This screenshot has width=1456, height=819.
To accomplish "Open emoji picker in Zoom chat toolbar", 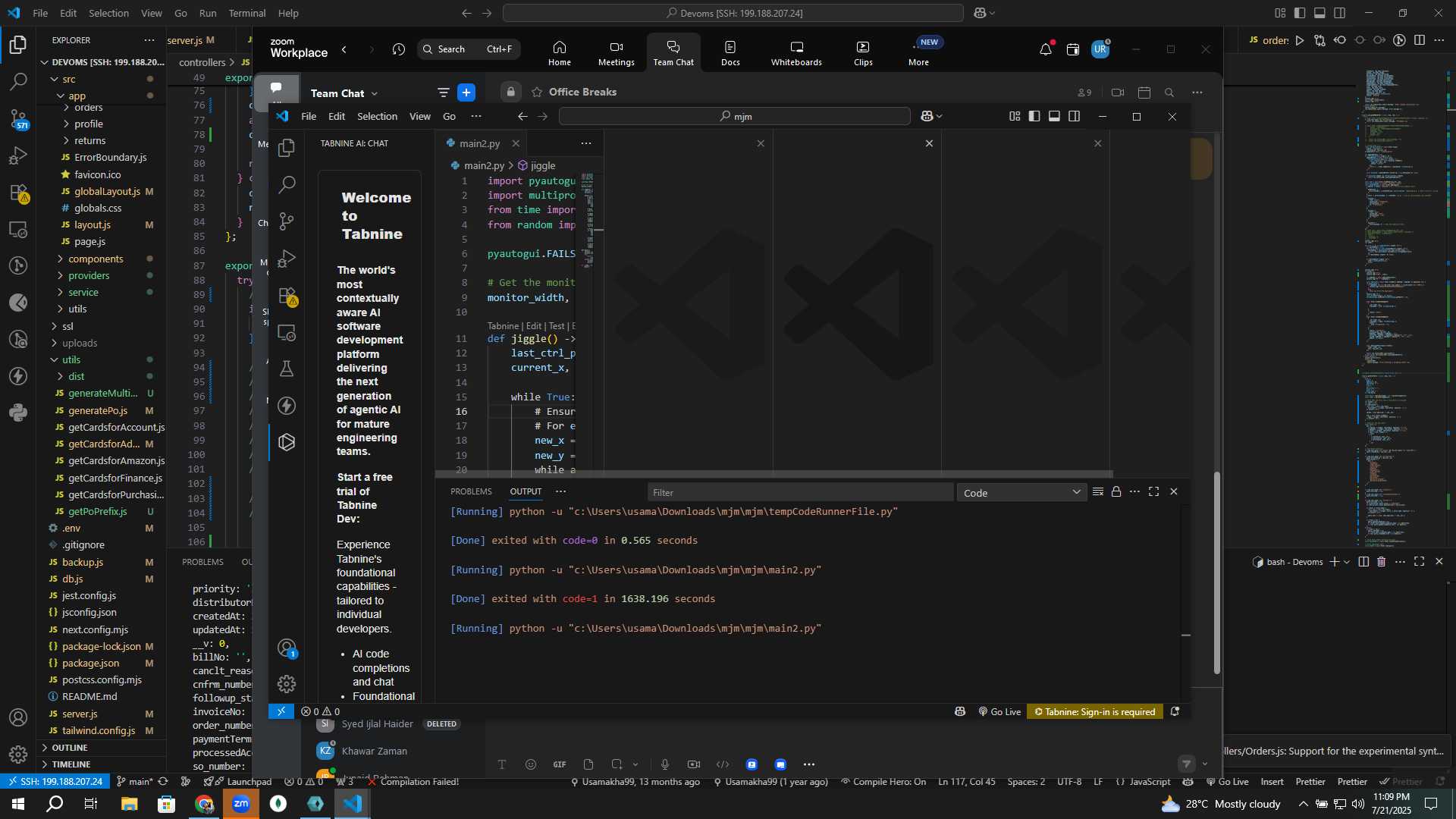I will tap(531, 764).
